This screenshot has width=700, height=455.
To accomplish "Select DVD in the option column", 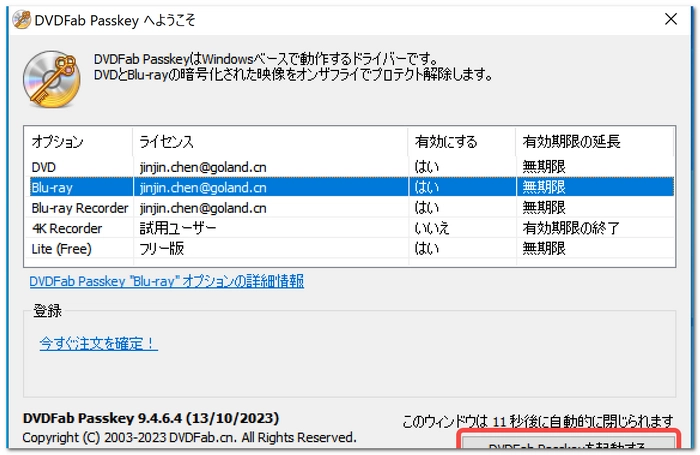I will pos(44,166).
